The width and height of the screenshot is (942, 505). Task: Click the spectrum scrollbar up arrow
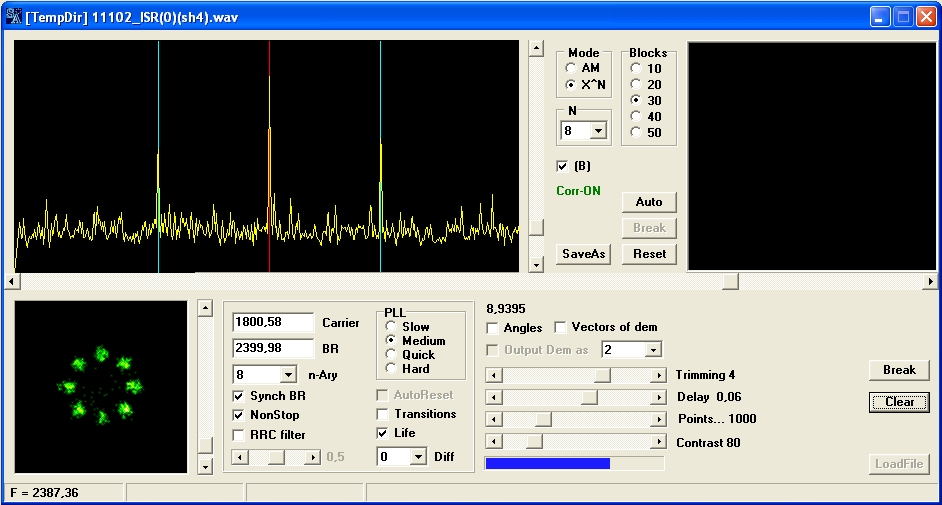(535, 48)
